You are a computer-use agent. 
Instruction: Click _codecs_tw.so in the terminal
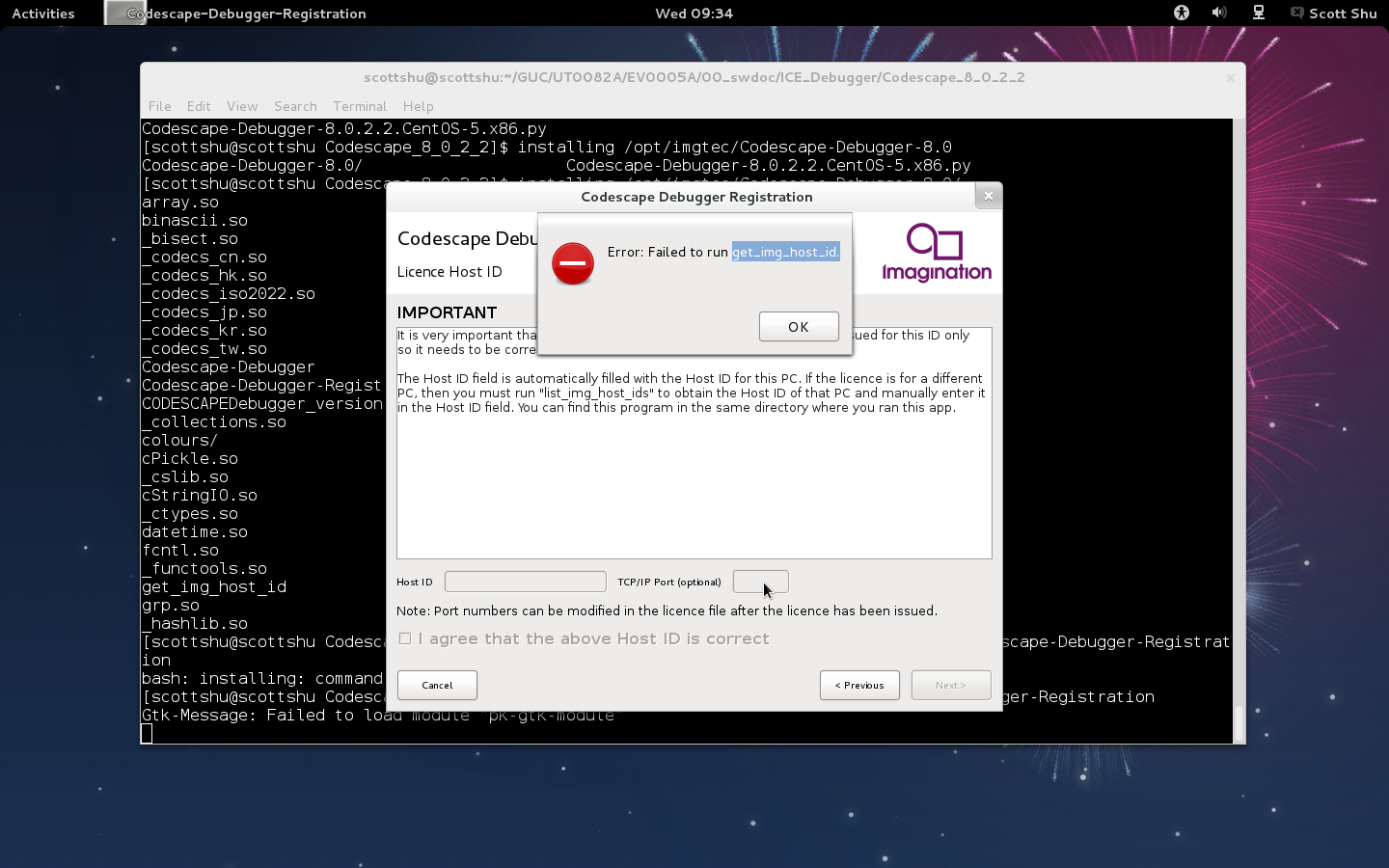click(x=204, y=349)
